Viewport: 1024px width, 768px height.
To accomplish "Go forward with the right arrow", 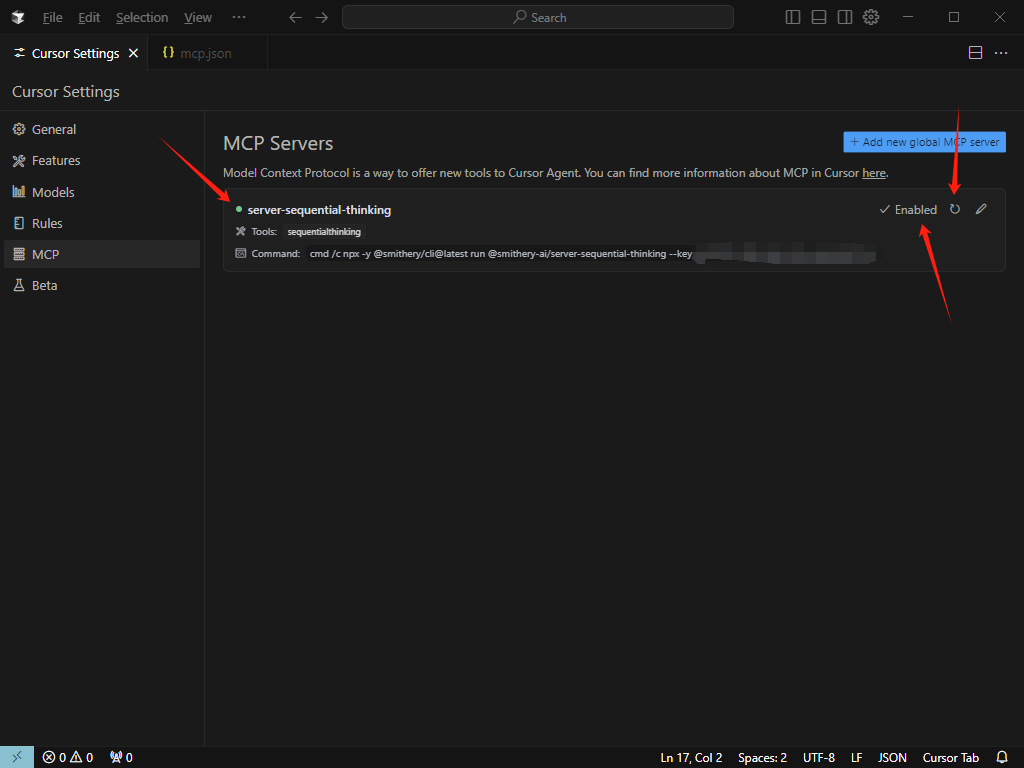I will click(321, 18).
